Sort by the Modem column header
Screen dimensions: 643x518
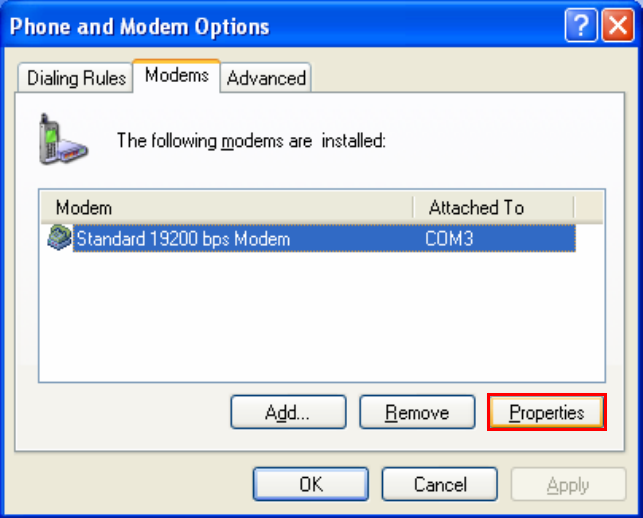(226, 207)
